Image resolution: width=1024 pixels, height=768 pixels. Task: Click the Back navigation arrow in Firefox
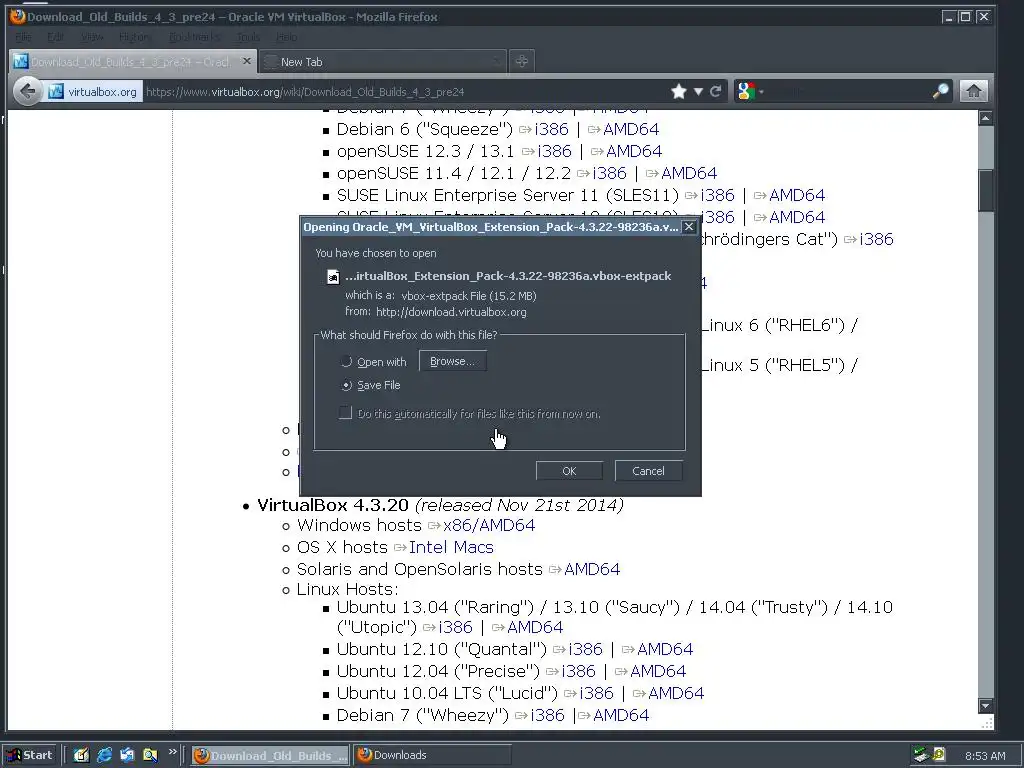pyautogui.click(x=27, y=91)
